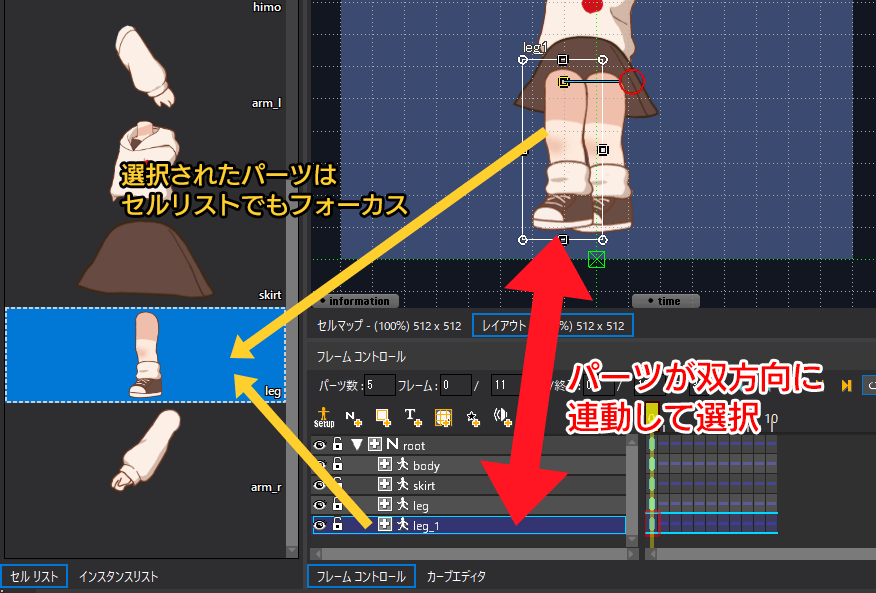
Task: Add a sound part with speaker icon
Action: 502,417
